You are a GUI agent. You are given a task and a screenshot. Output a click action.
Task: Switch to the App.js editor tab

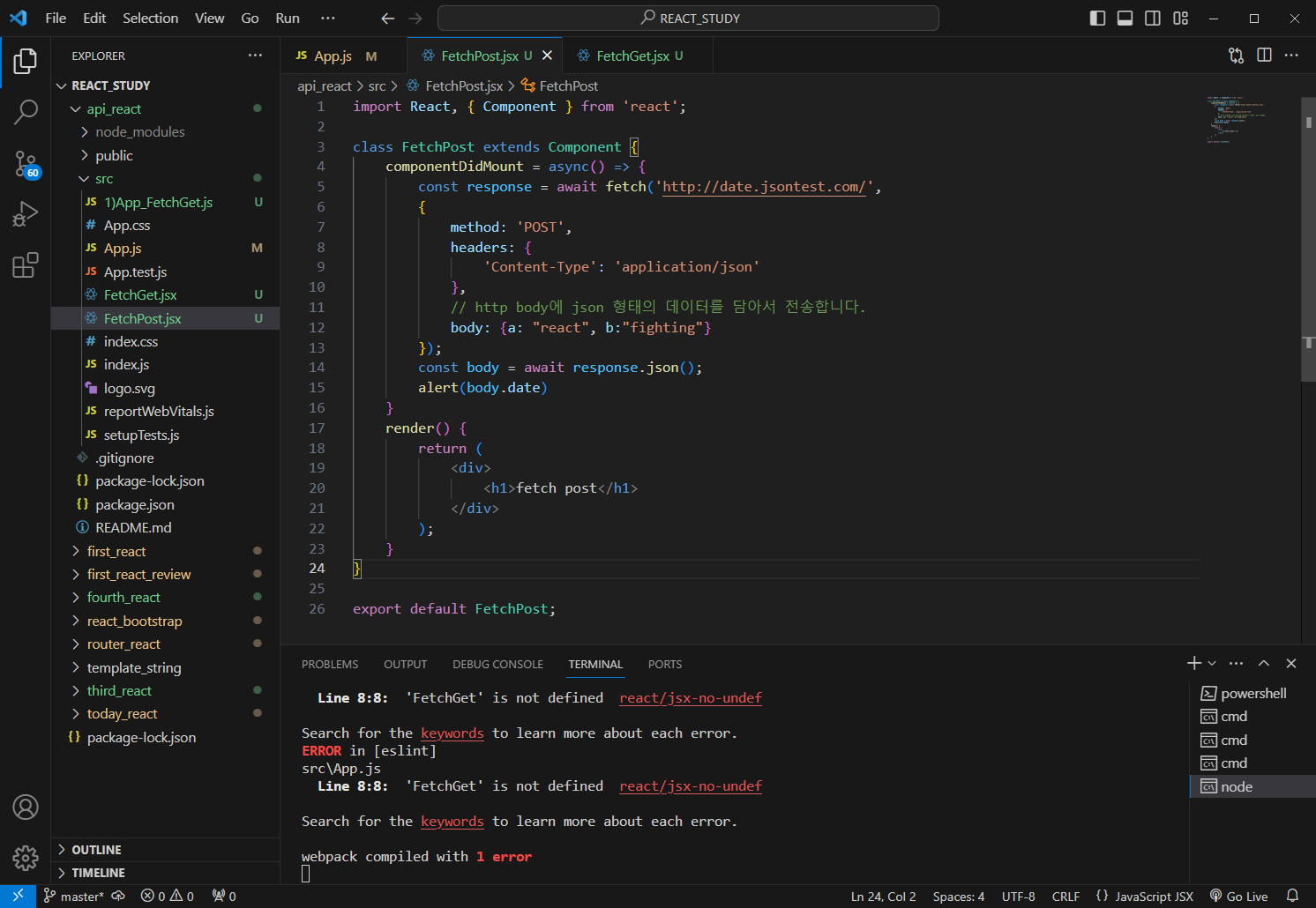click(344, 56)
